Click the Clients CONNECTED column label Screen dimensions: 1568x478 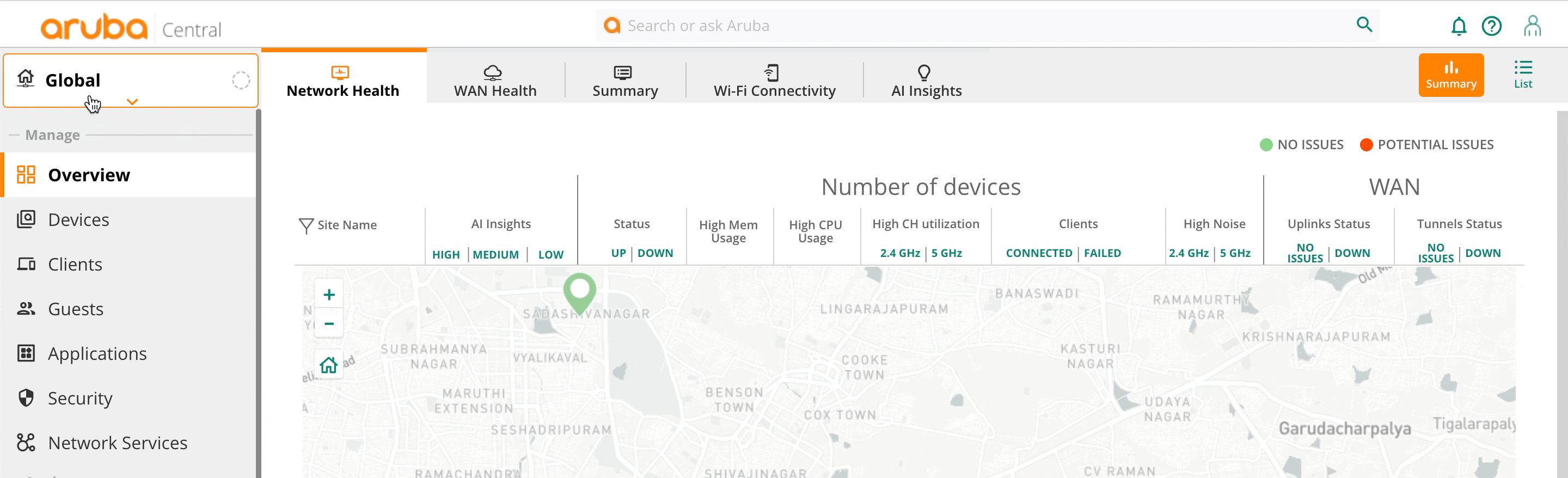1038,253
